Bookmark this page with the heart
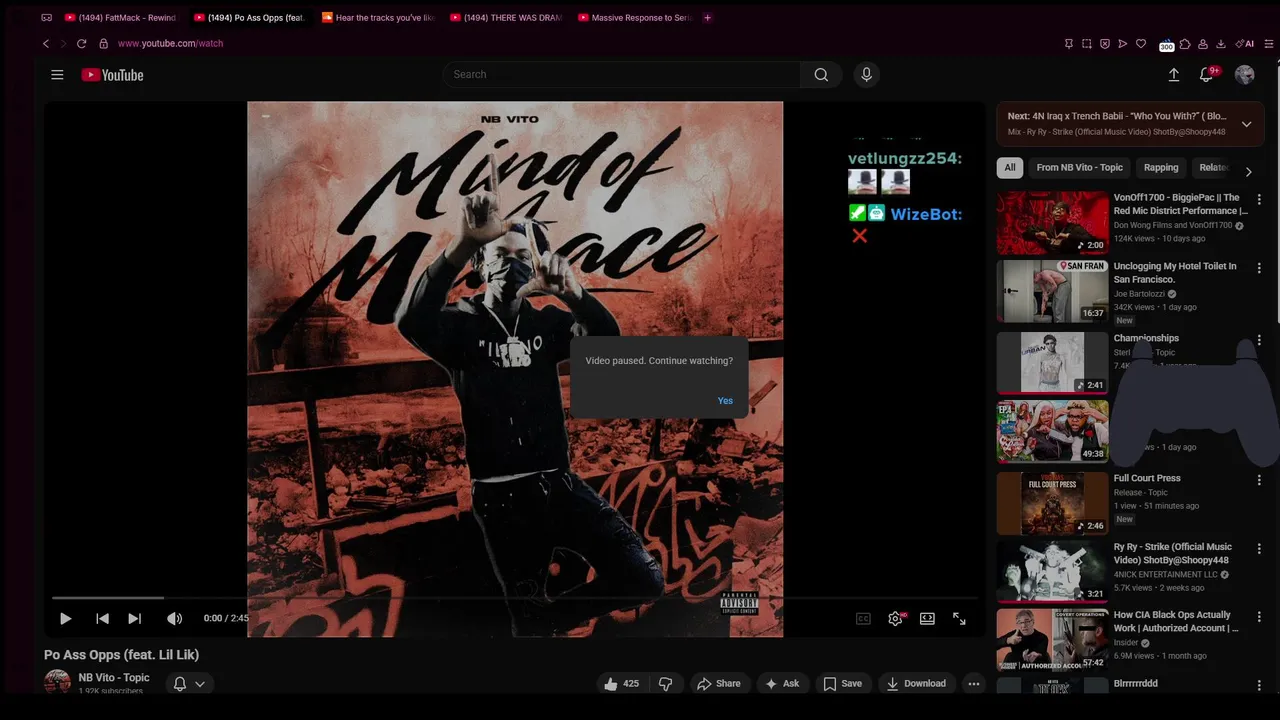This screenshot has height=720, width=1280. pyautogui.click(x=1141, y=44)
